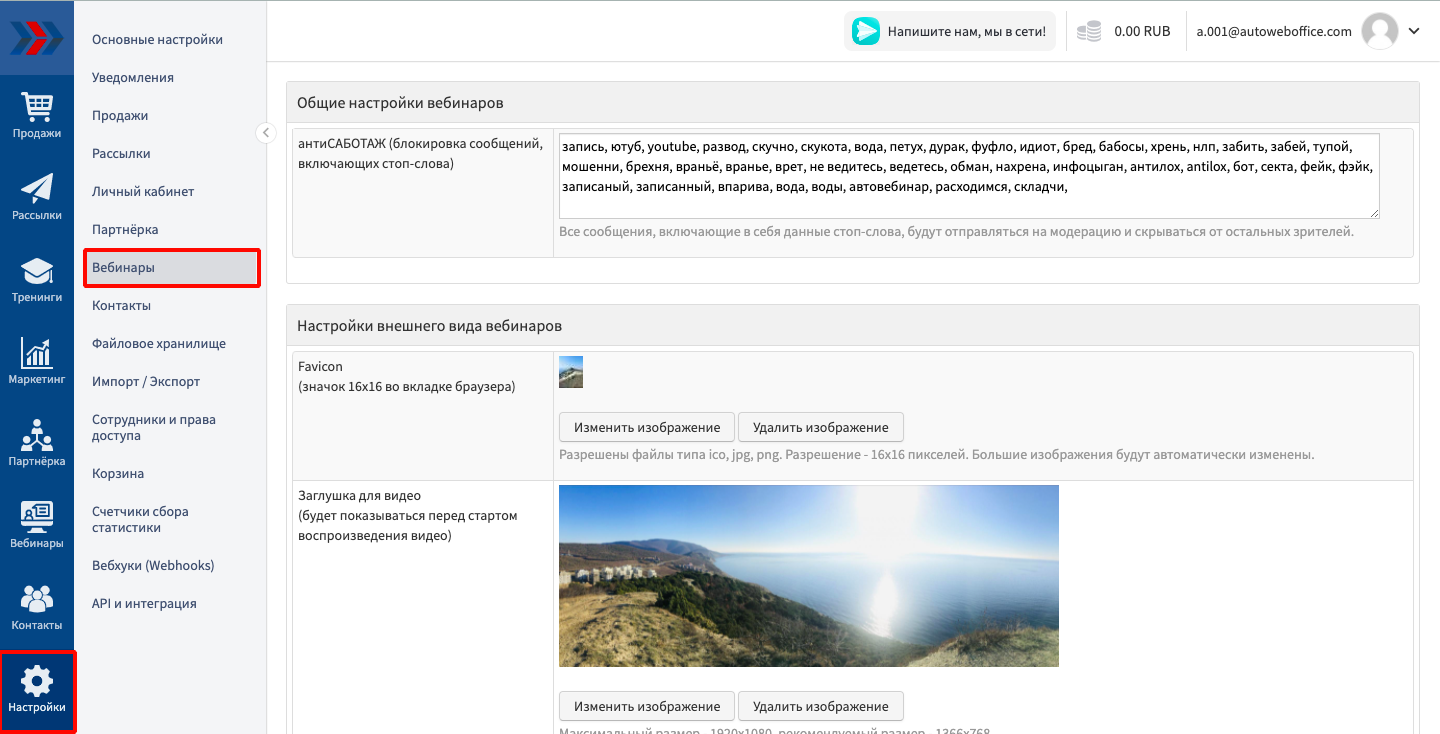This screenshot has height=734, width=1440.
Task: Expand the user account dropdown chevron
Action: [1414, 31]
